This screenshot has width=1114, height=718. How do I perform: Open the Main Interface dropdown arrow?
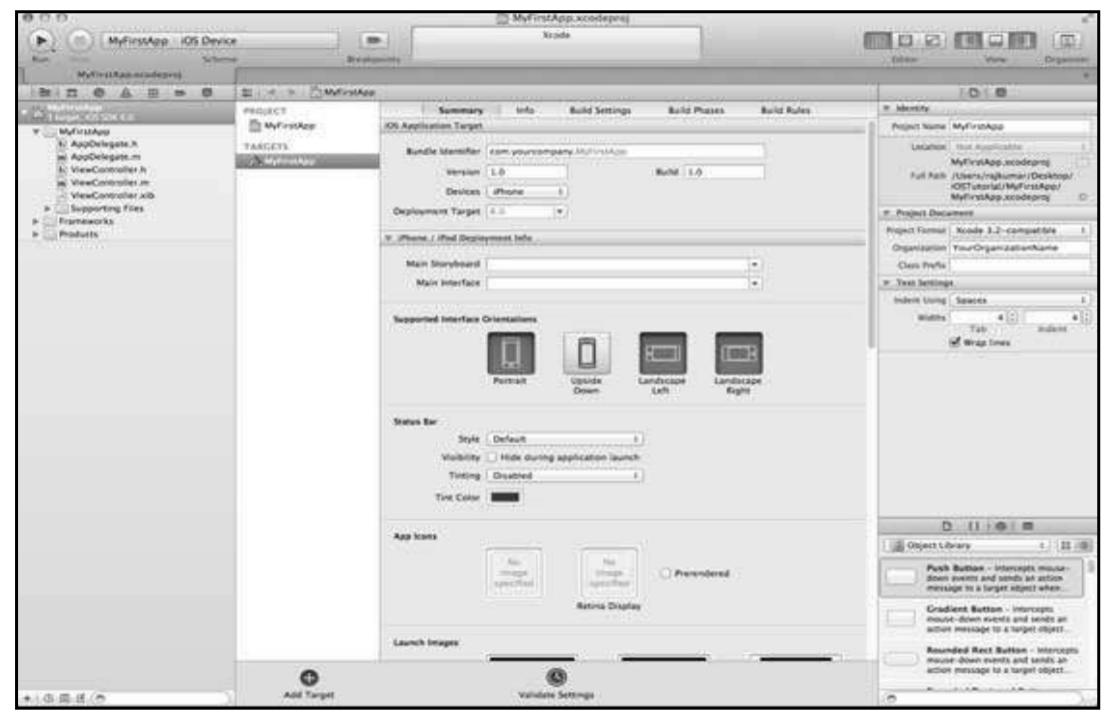[755, 283]
